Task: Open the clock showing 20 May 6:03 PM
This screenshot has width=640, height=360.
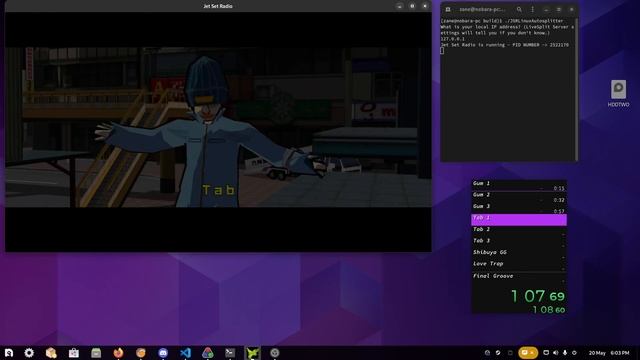Action: coord(609,353)
